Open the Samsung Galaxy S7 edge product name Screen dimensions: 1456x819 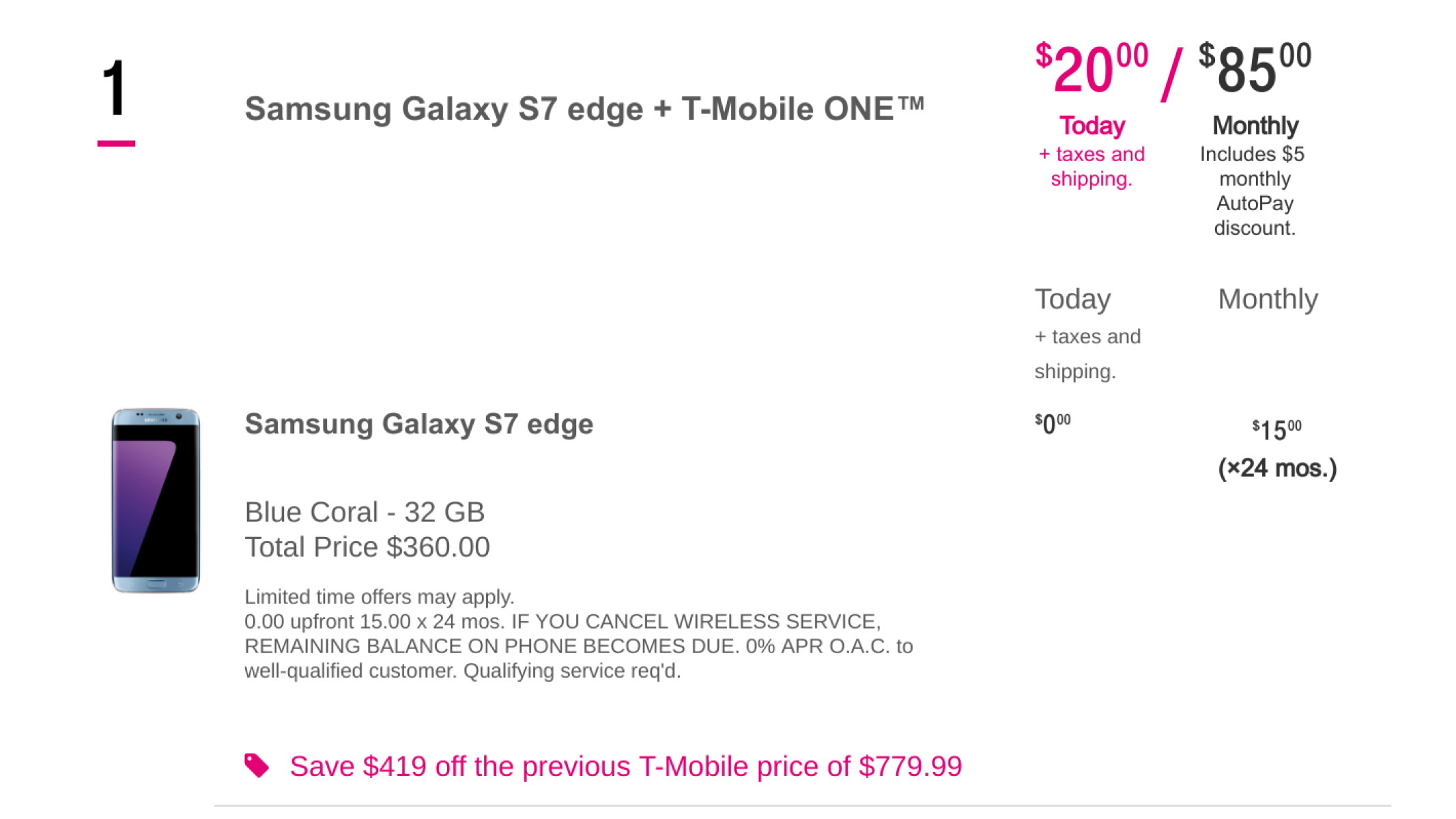(x=418, y=424)
